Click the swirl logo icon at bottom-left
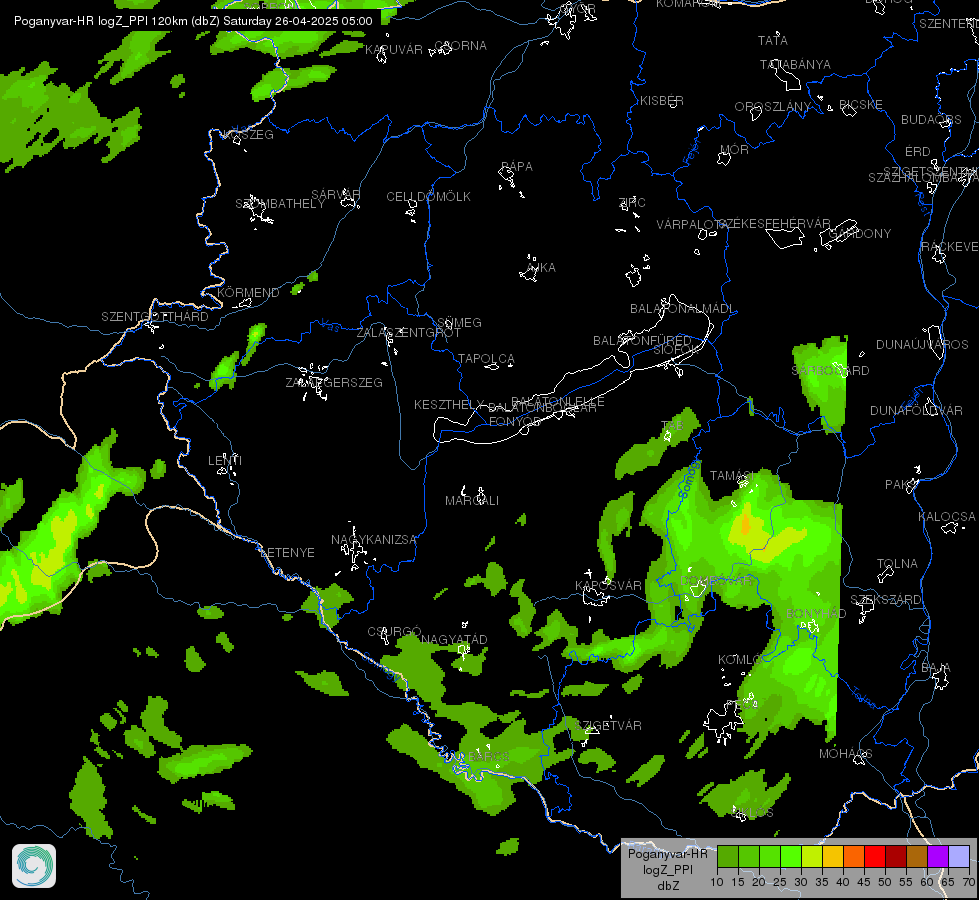This screenshot has width=979, height=900. tap(34, 866)
